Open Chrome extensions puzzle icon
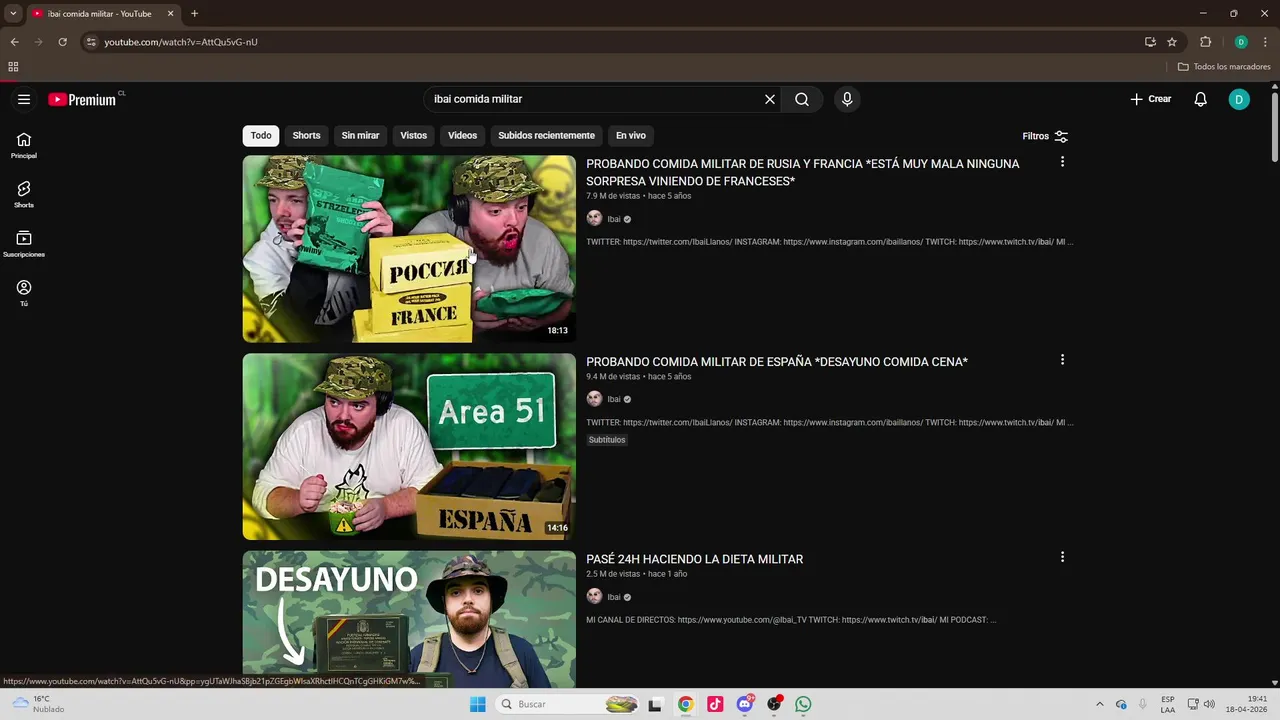1280x720 pixels. [x=1205, y=42]
